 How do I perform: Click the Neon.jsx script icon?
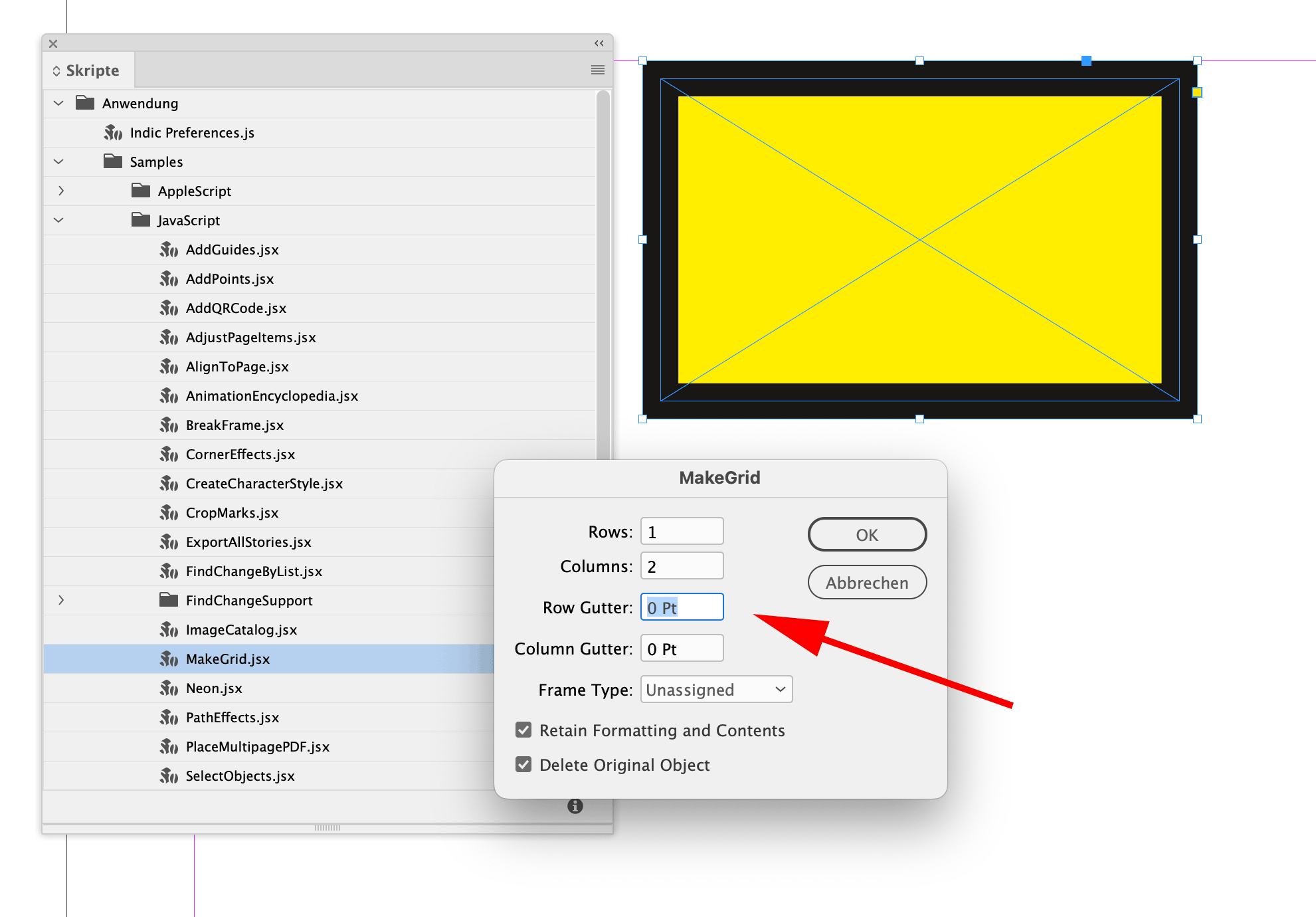(169, 688)
